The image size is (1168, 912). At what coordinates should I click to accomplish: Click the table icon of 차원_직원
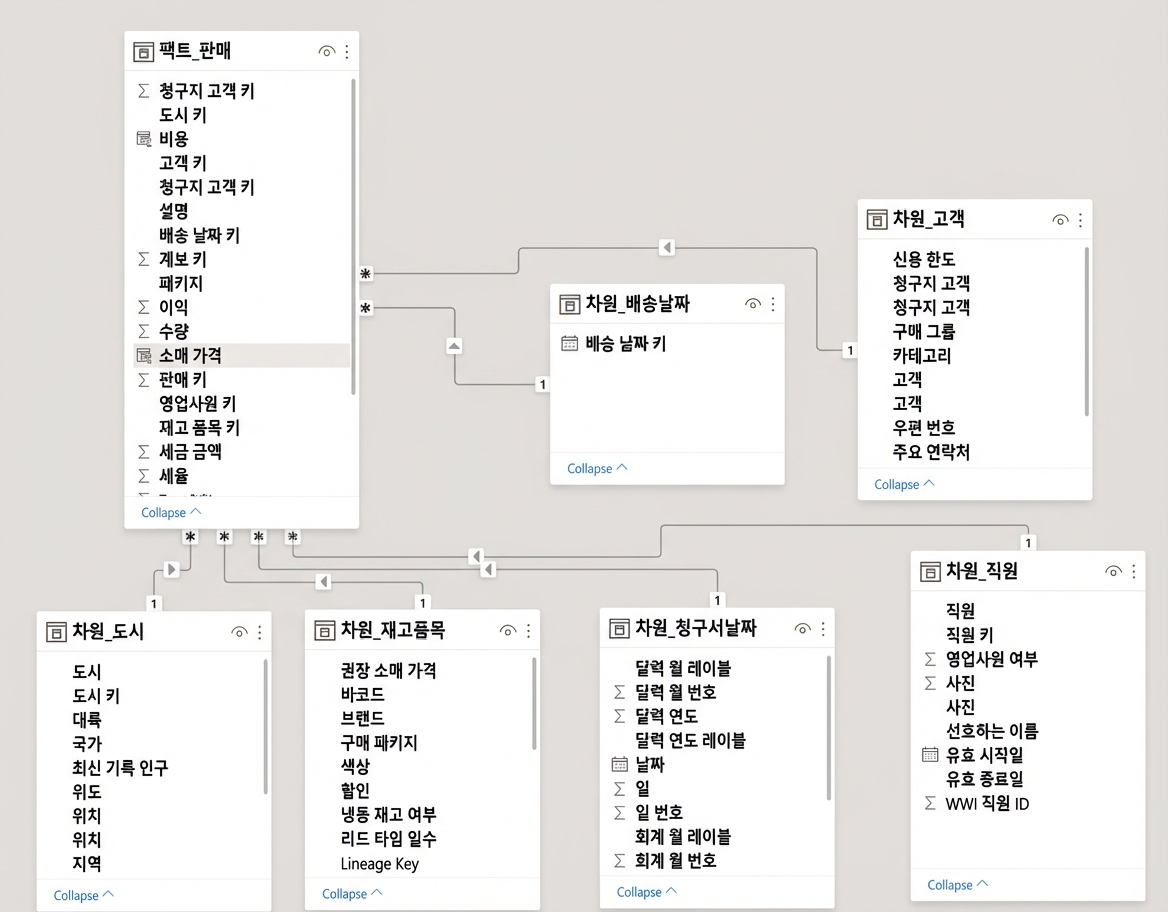[x=930, y=571]
